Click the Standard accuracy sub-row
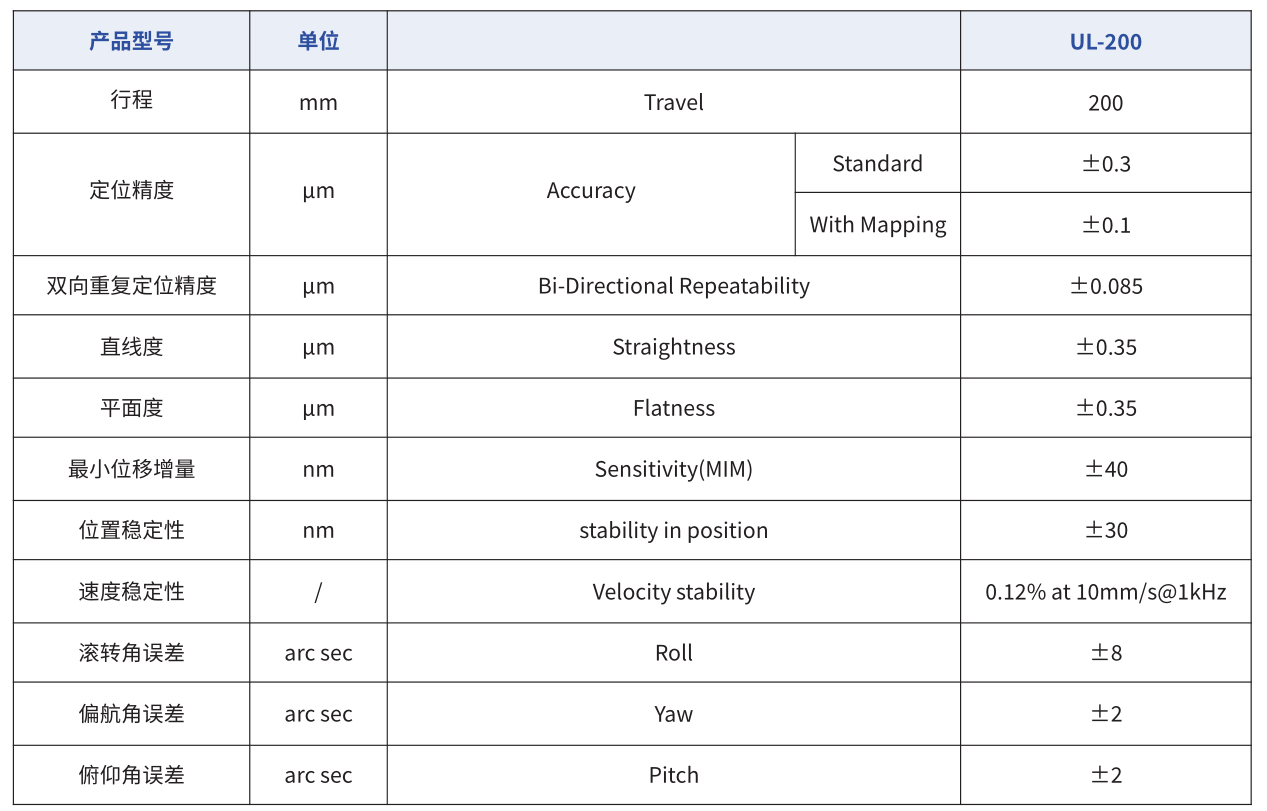The width and height of the screenshot is (1267, 811). 877,163
